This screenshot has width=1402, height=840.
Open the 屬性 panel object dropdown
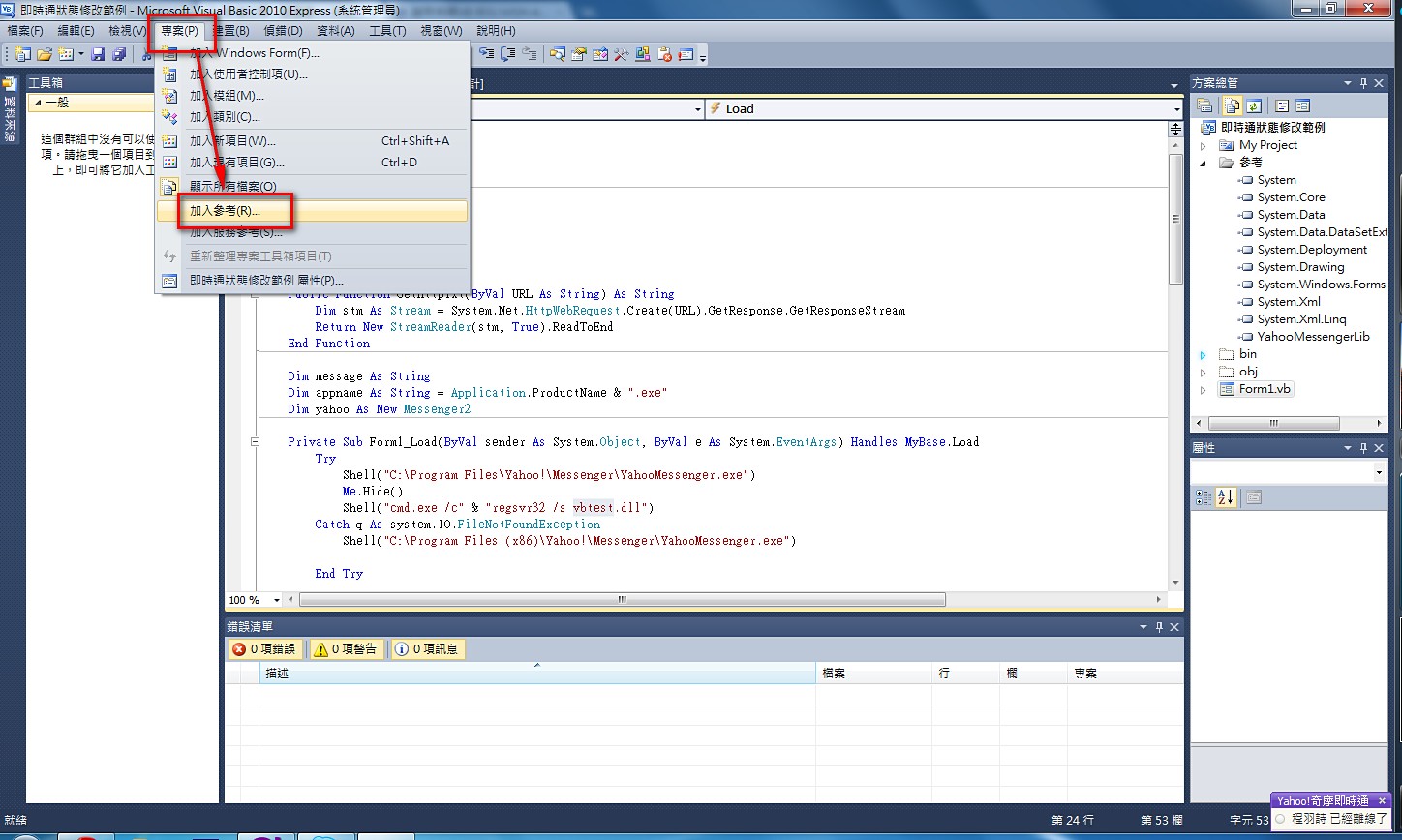click(1379, 472)
